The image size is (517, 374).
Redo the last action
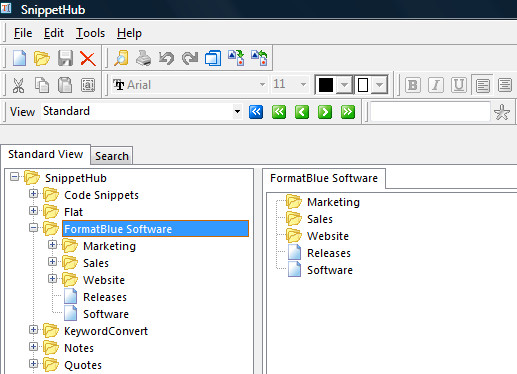point(190,58)
